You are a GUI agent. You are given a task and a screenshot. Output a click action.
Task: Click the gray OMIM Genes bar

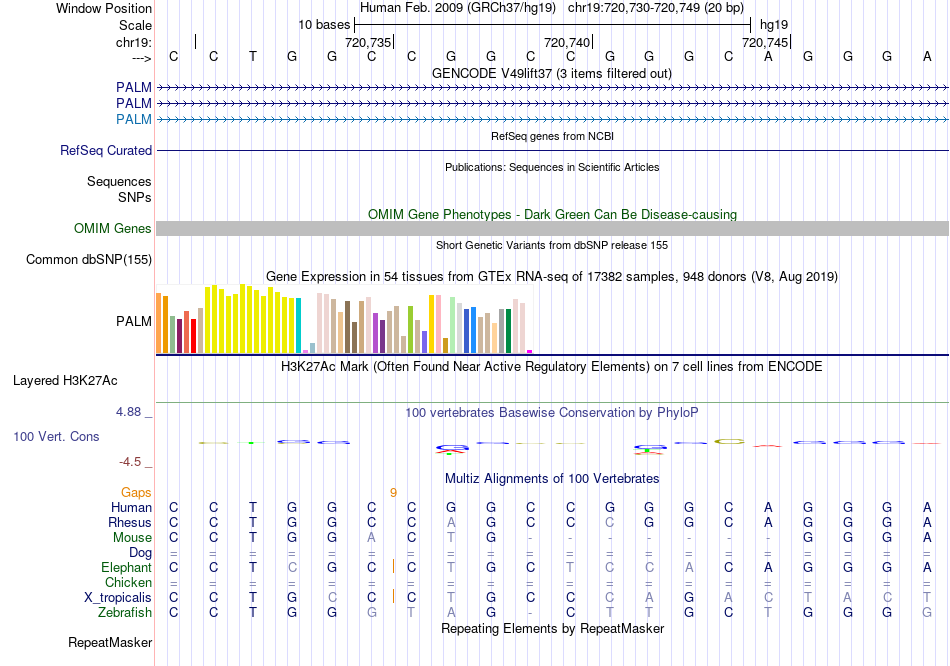coord(552,228)
